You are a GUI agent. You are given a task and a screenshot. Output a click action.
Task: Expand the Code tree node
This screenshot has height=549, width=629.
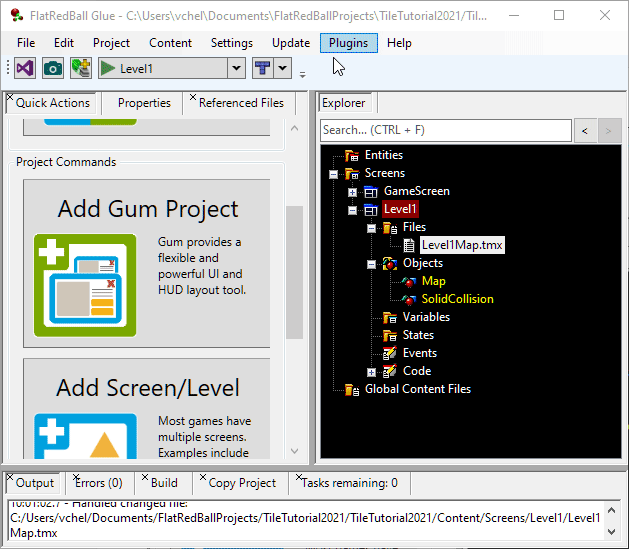point(371,372)
